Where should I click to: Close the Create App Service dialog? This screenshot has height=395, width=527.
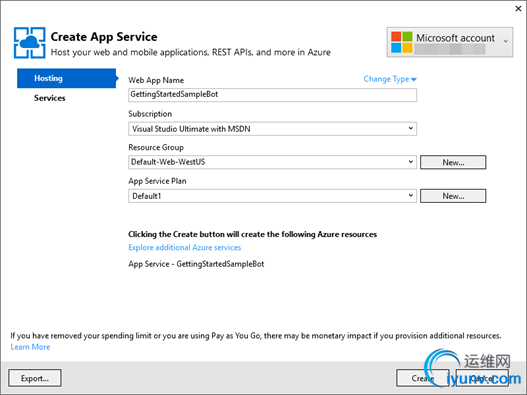tap(518, 9)
